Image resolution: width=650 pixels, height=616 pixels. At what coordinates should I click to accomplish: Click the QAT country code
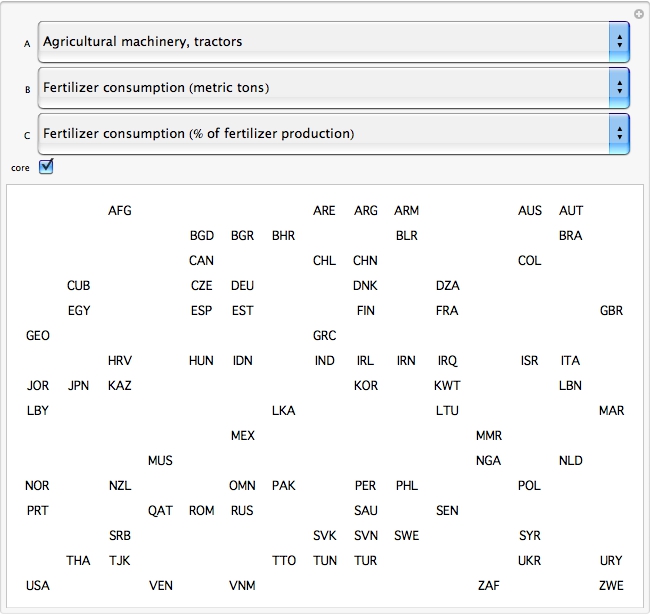click(160, 510)
